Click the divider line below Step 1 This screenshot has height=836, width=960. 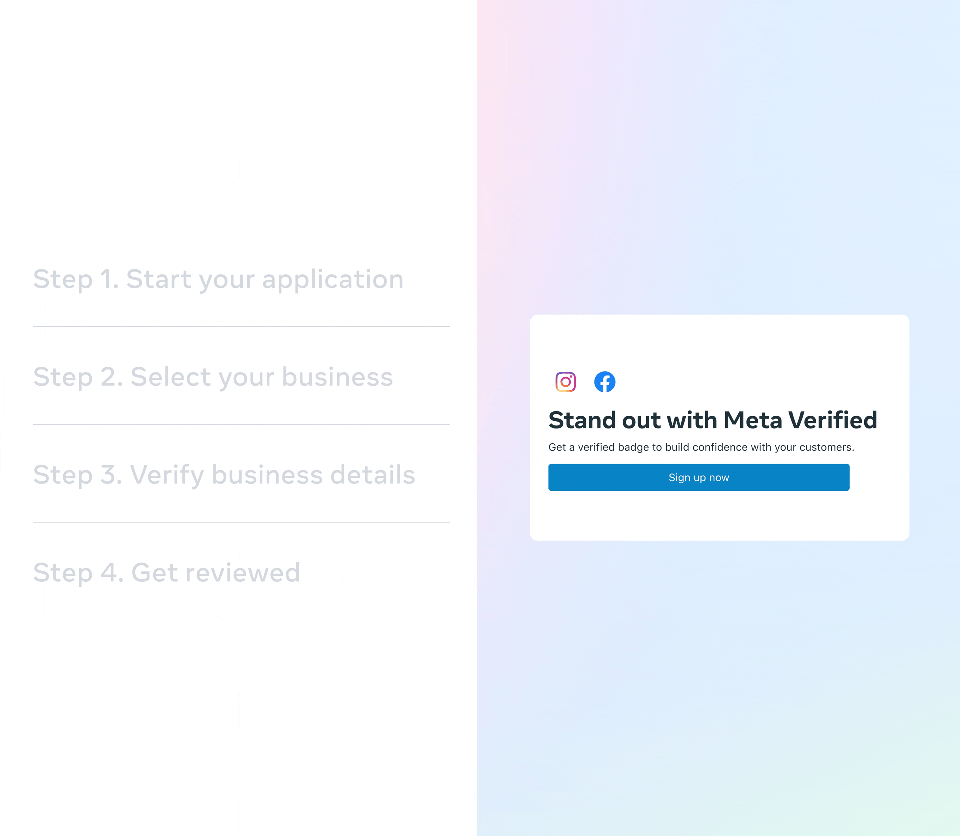tap(241, 326)
